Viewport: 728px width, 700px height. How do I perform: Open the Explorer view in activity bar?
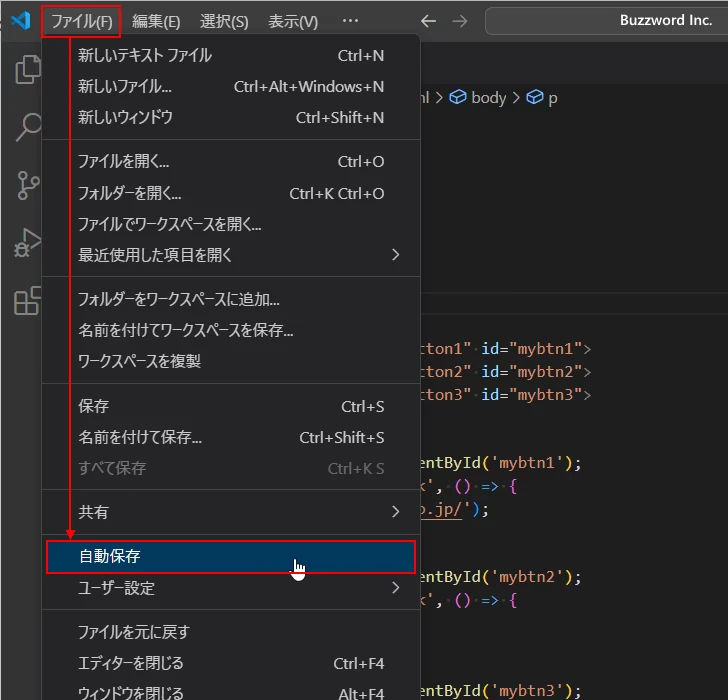(x=27, y=70)
